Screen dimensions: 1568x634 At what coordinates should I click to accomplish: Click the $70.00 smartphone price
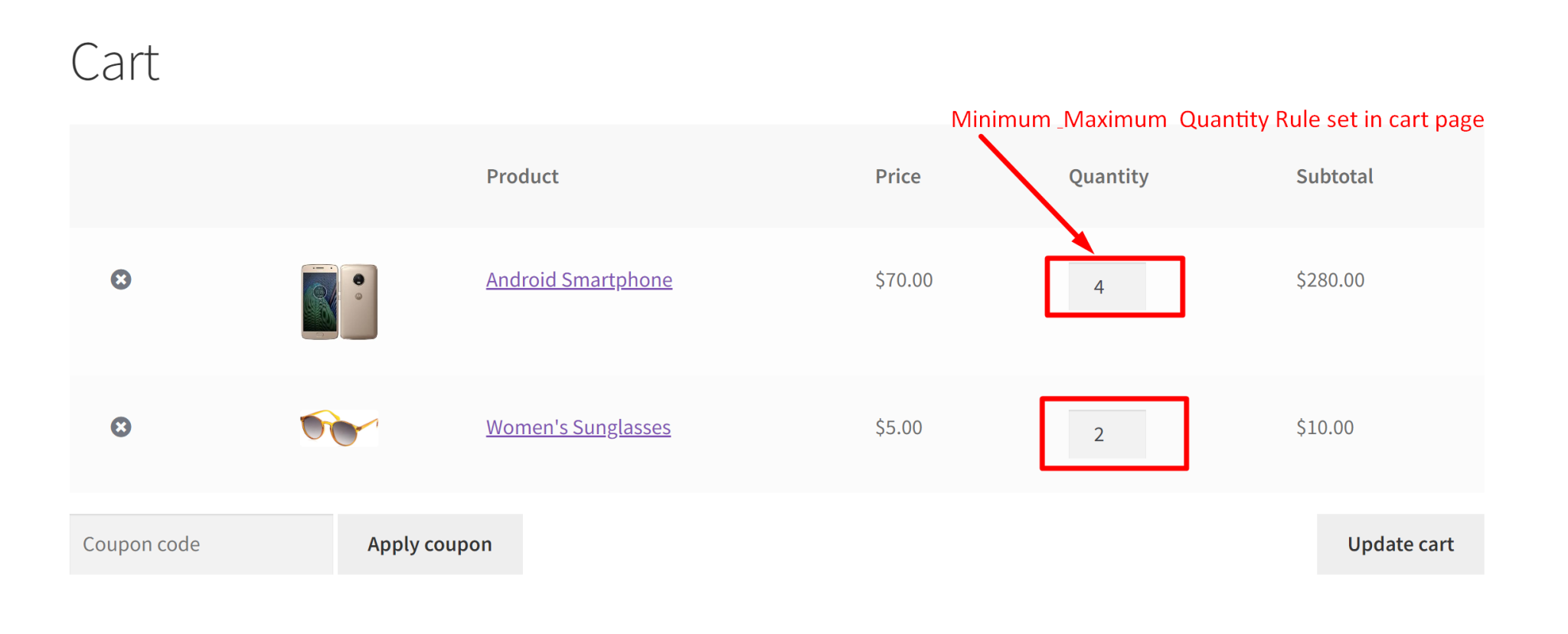[x=904, y=279]
